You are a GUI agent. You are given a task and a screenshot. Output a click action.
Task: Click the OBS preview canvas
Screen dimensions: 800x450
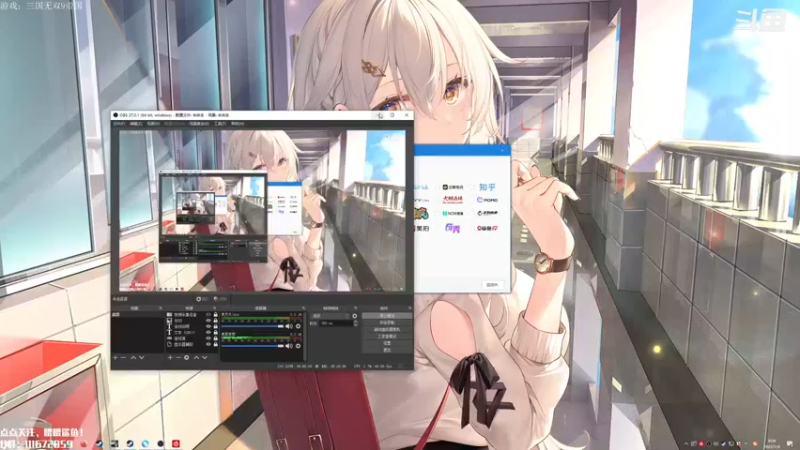[x=262, y=211]
